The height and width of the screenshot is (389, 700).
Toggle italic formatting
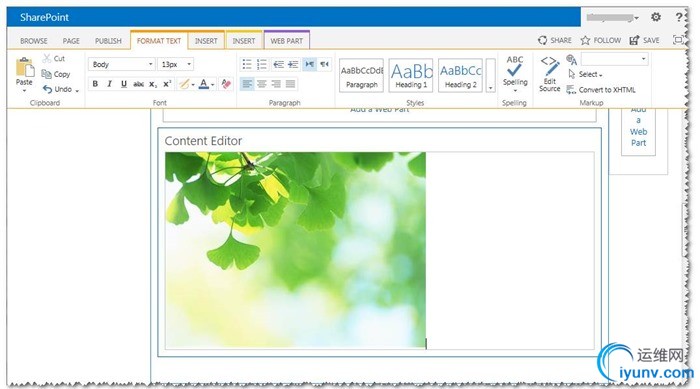[x=109, y=84]
